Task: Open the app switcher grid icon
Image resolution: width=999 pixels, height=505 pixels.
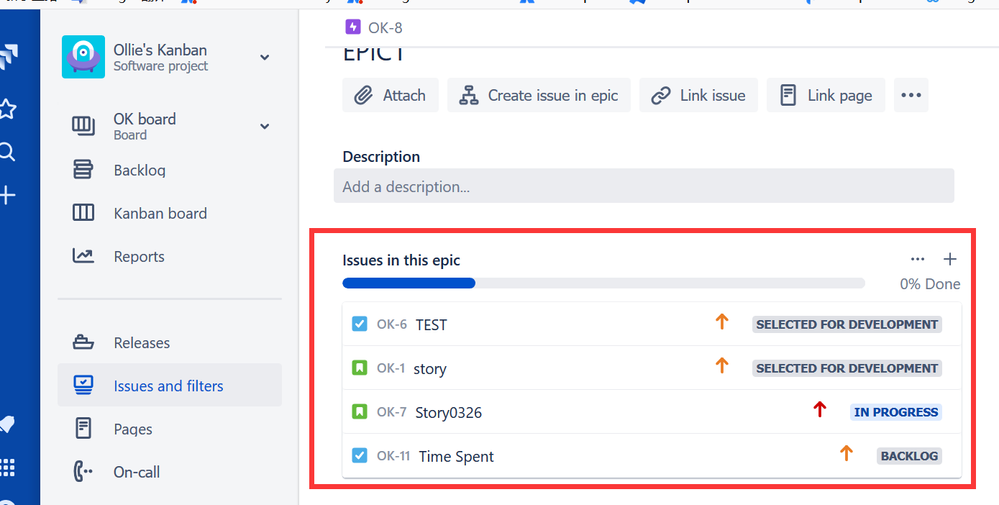Action: (6, 467)
